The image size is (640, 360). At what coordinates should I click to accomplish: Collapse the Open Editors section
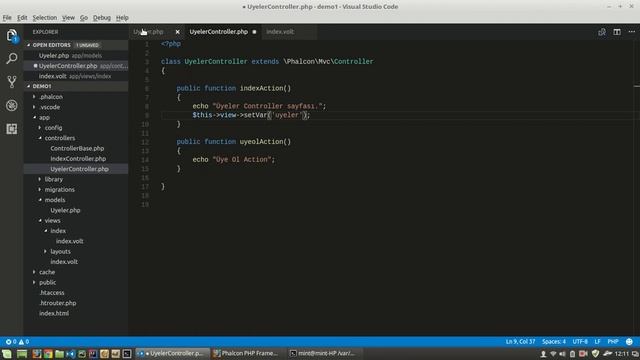[x=29, y=45]
